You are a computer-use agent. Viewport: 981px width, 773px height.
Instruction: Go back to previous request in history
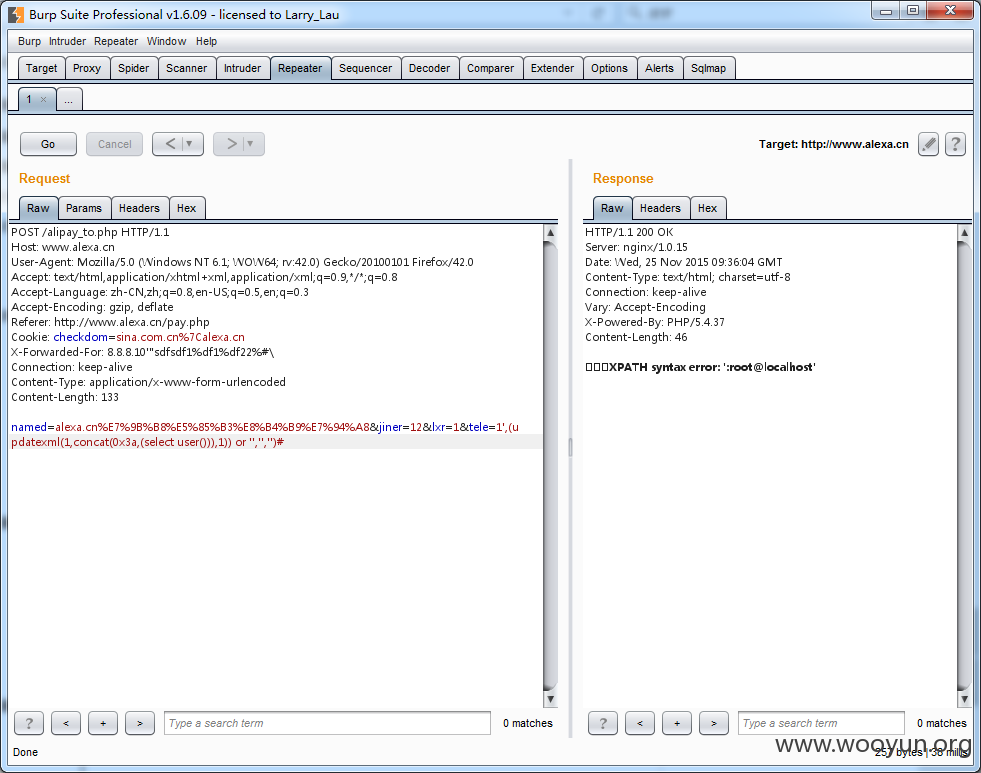pos(170,144)
